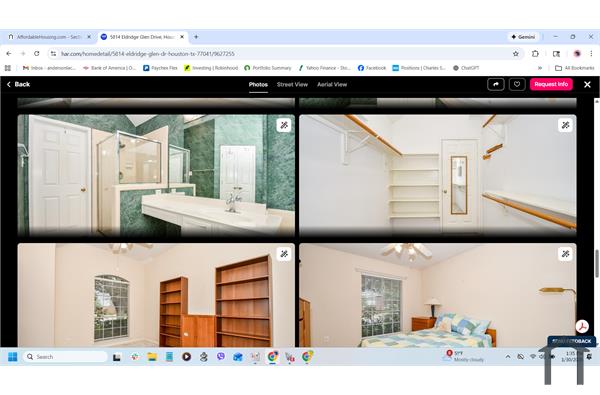Open the browser extensions puzzle icon
600x395 pixels.
535,54
